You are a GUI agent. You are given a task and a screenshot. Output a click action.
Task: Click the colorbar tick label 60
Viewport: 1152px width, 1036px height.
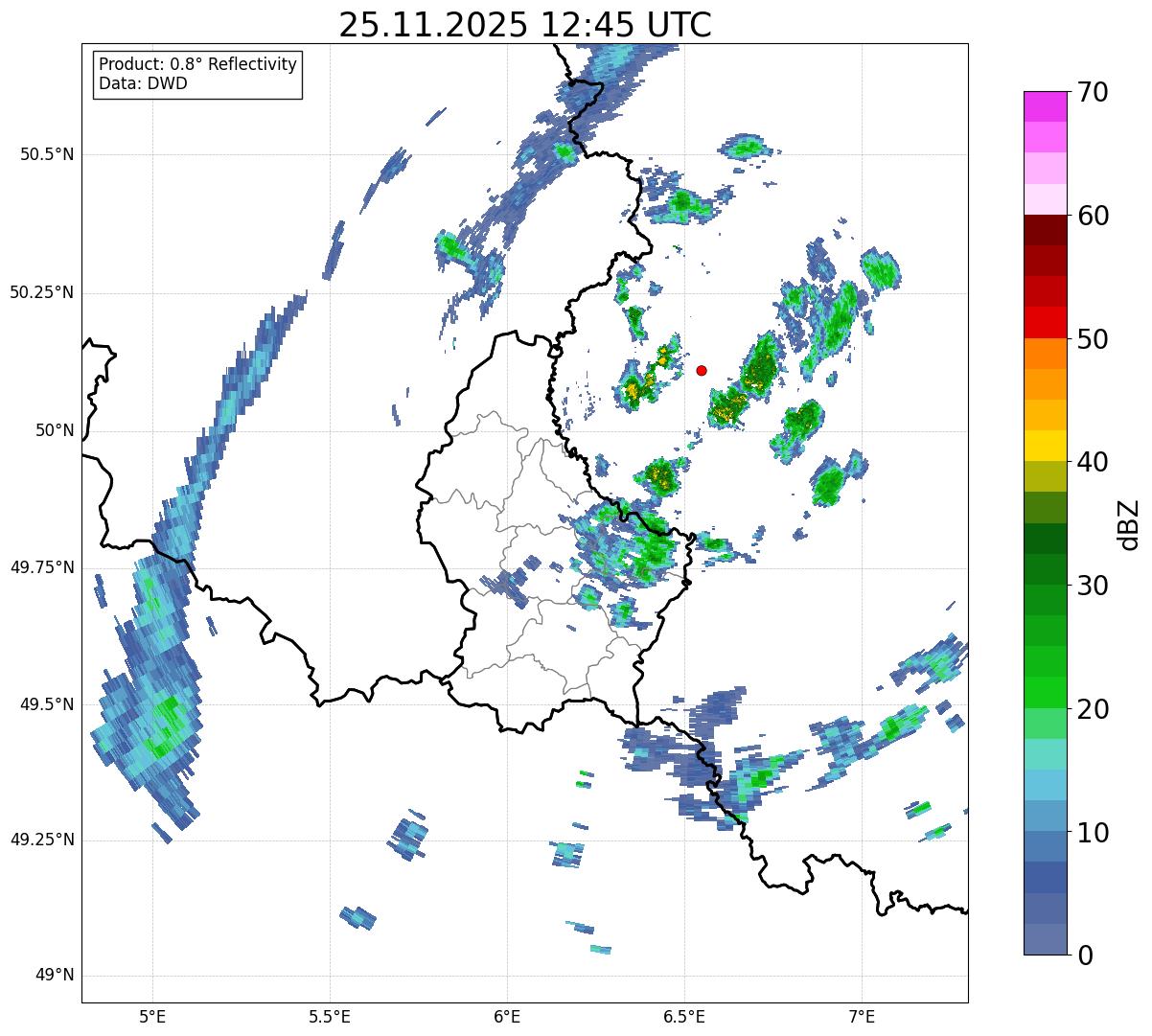pos(1093,216)
